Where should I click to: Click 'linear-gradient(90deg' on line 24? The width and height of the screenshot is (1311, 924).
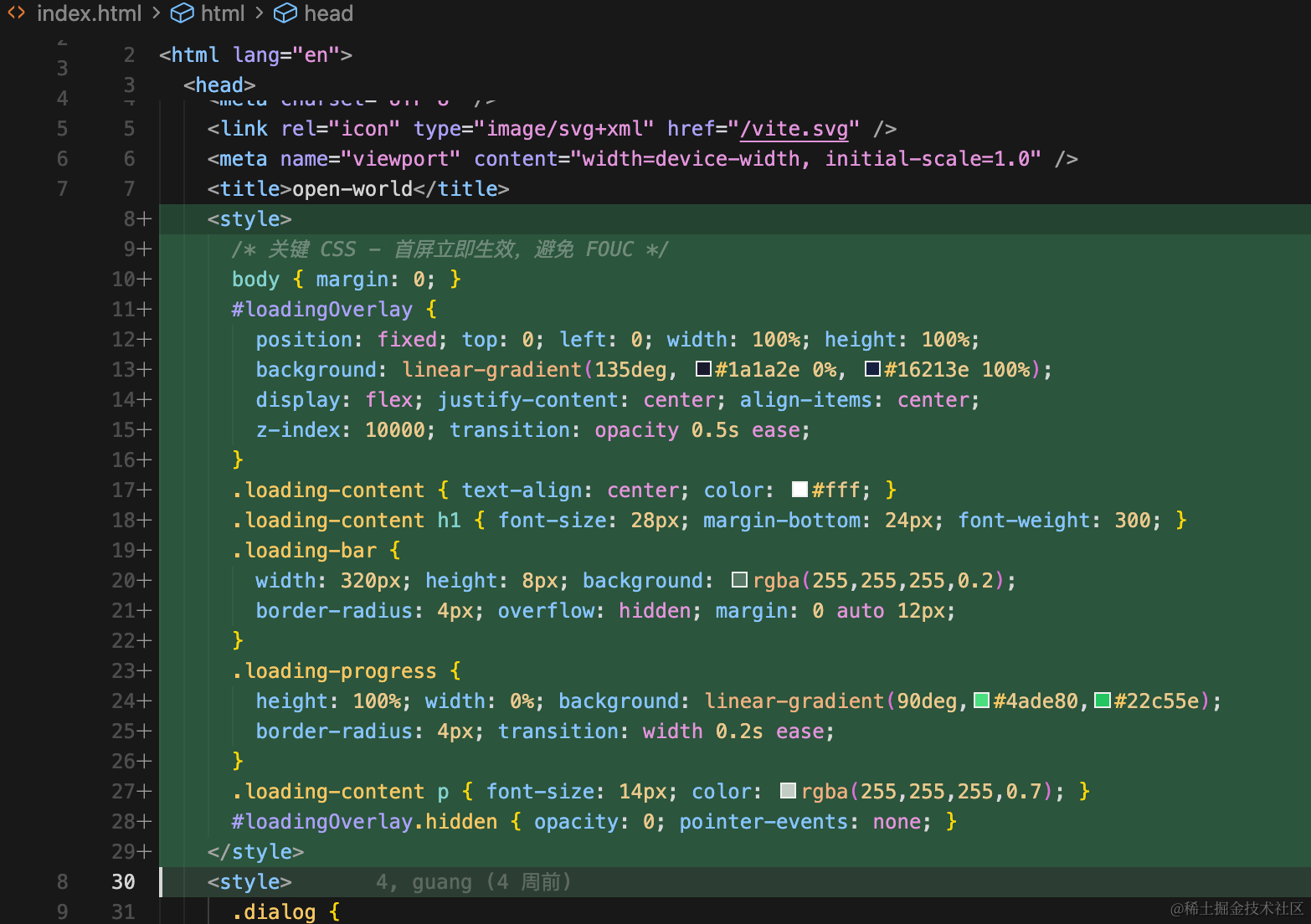(830, 701)
